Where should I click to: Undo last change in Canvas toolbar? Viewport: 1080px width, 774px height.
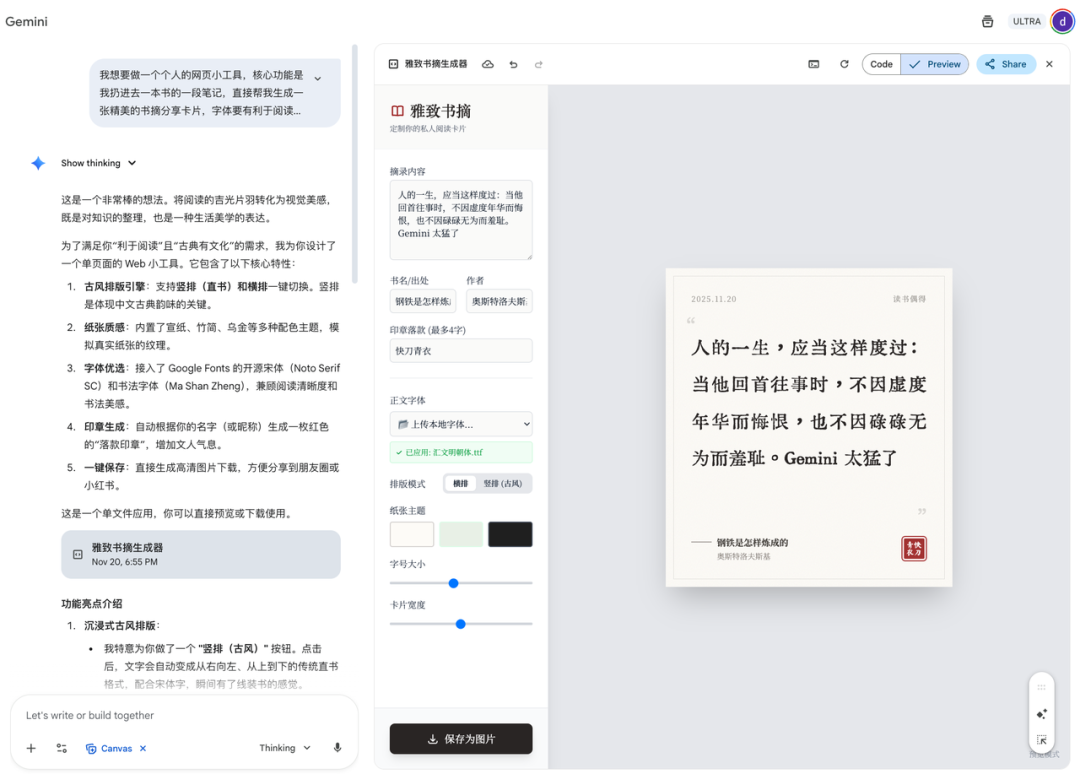click(513, 64)
